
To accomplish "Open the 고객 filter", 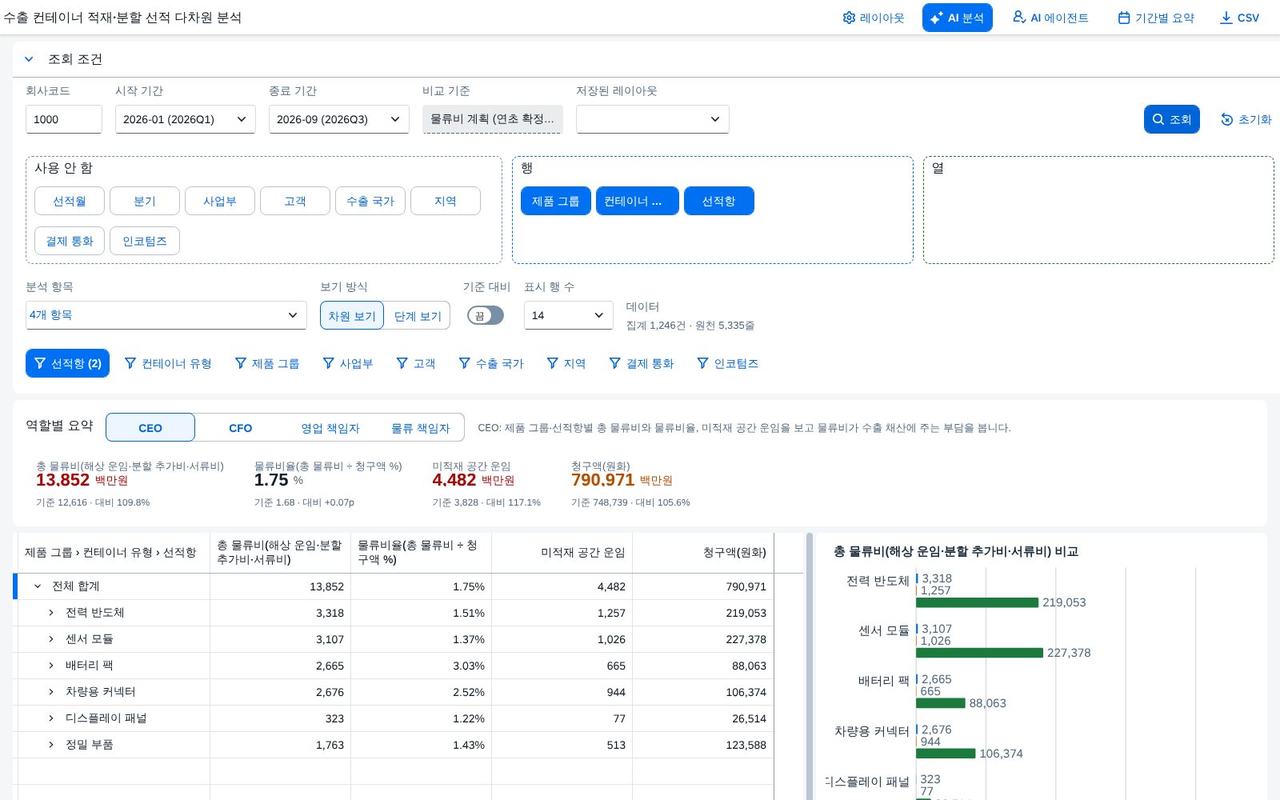I will pyautogui.click(x=415, y=363).
